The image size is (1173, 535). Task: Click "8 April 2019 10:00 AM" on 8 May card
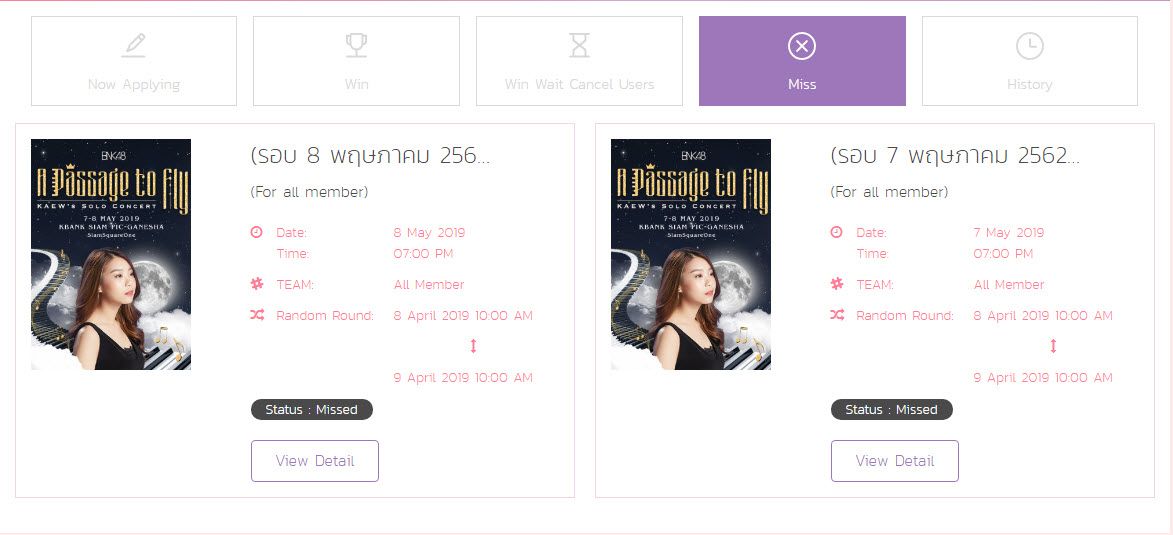463,316
